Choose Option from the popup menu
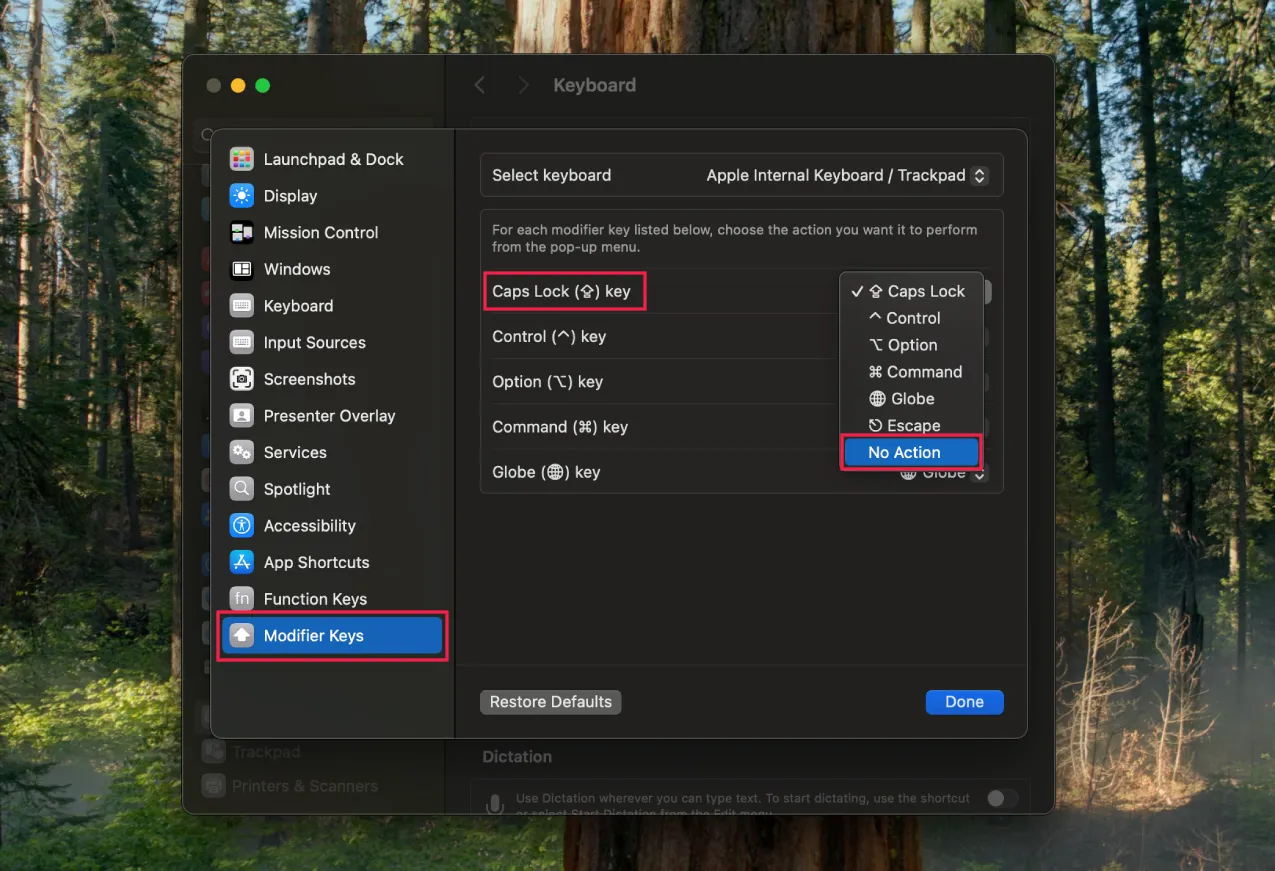The image size is (1275, 871). click(912, 345)
